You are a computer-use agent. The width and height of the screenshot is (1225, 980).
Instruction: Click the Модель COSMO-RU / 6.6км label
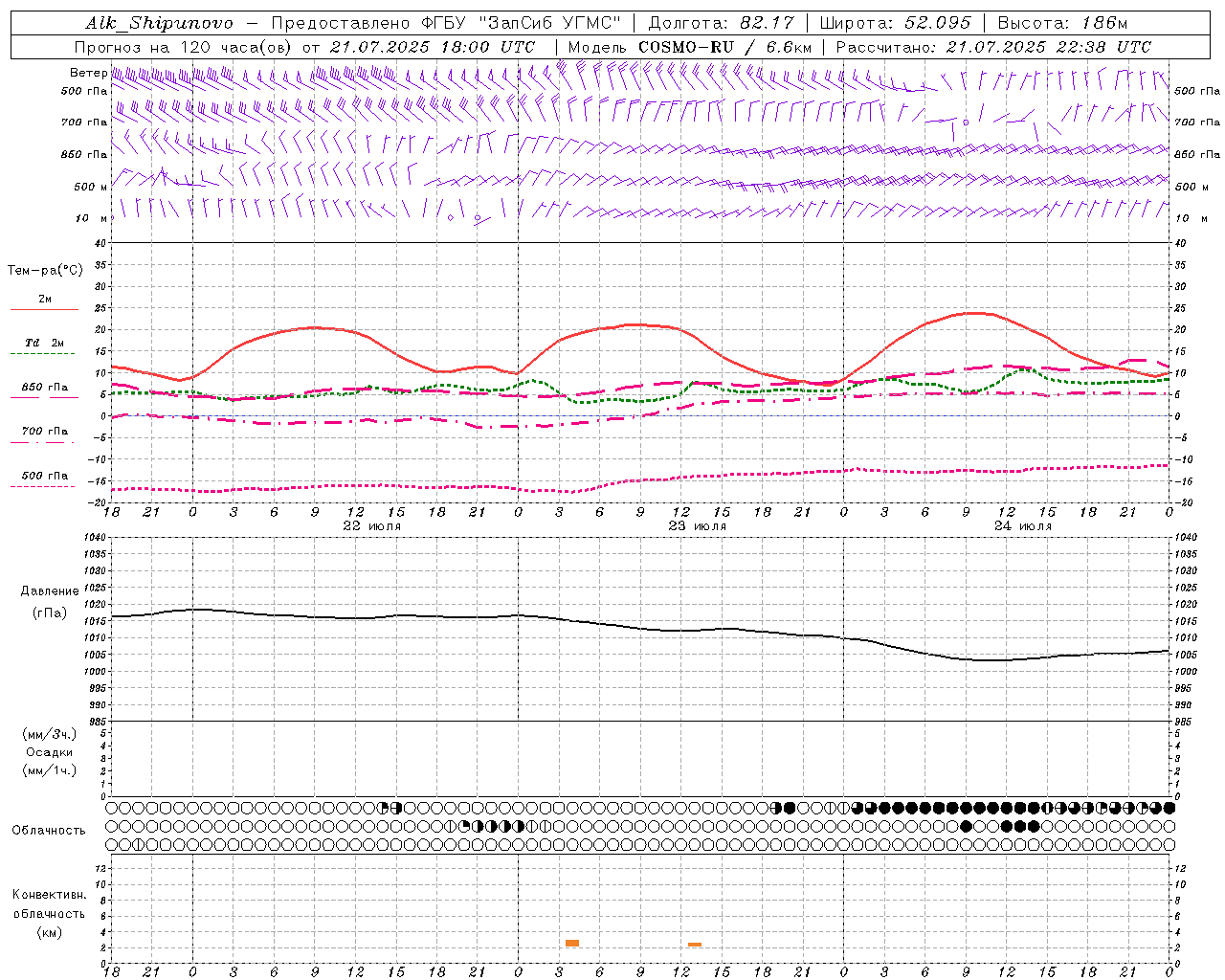[x=690, y=47]
